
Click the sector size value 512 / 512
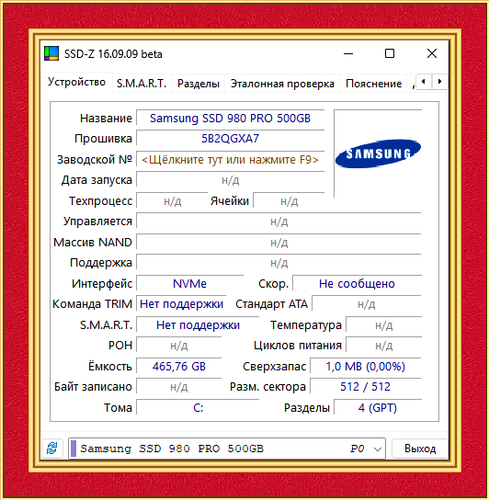click(366, 387)
